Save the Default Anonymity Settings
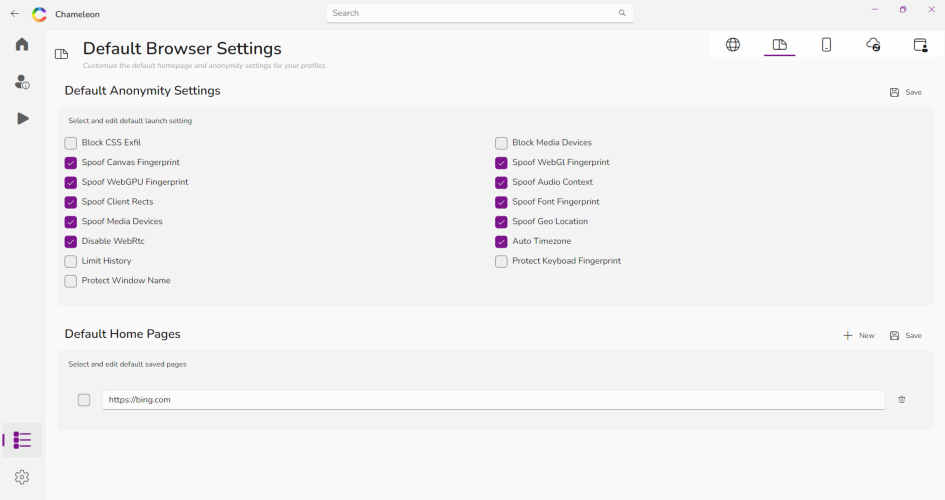Viewport: 945px width, 500px height. (906, 92)
